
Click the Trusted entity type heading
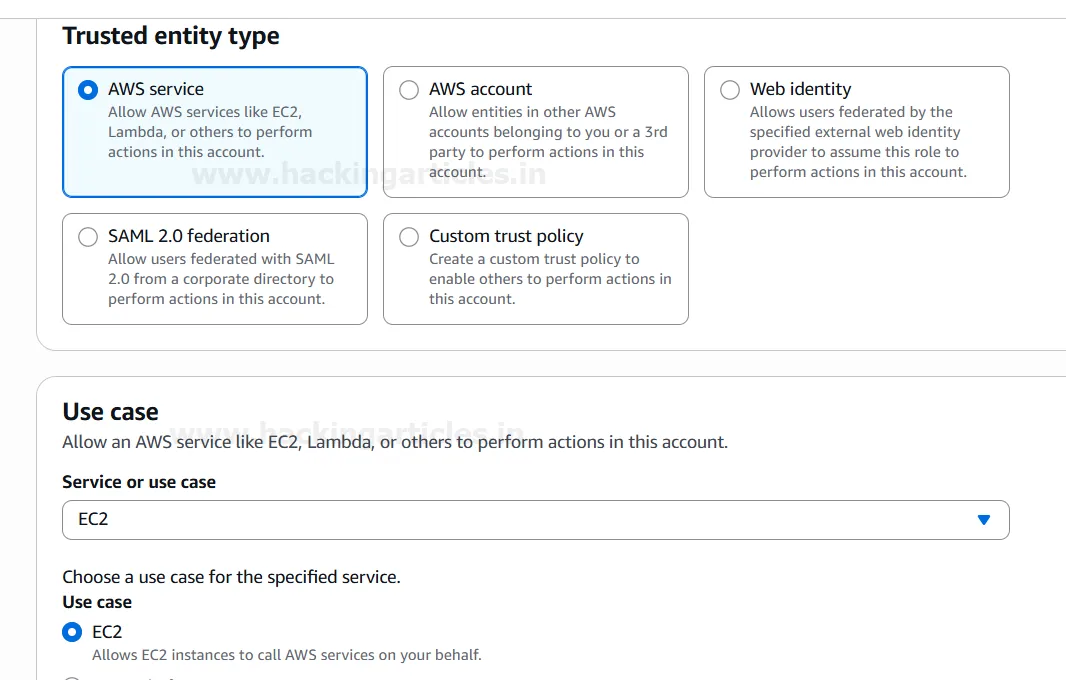(x=171, y=36)
